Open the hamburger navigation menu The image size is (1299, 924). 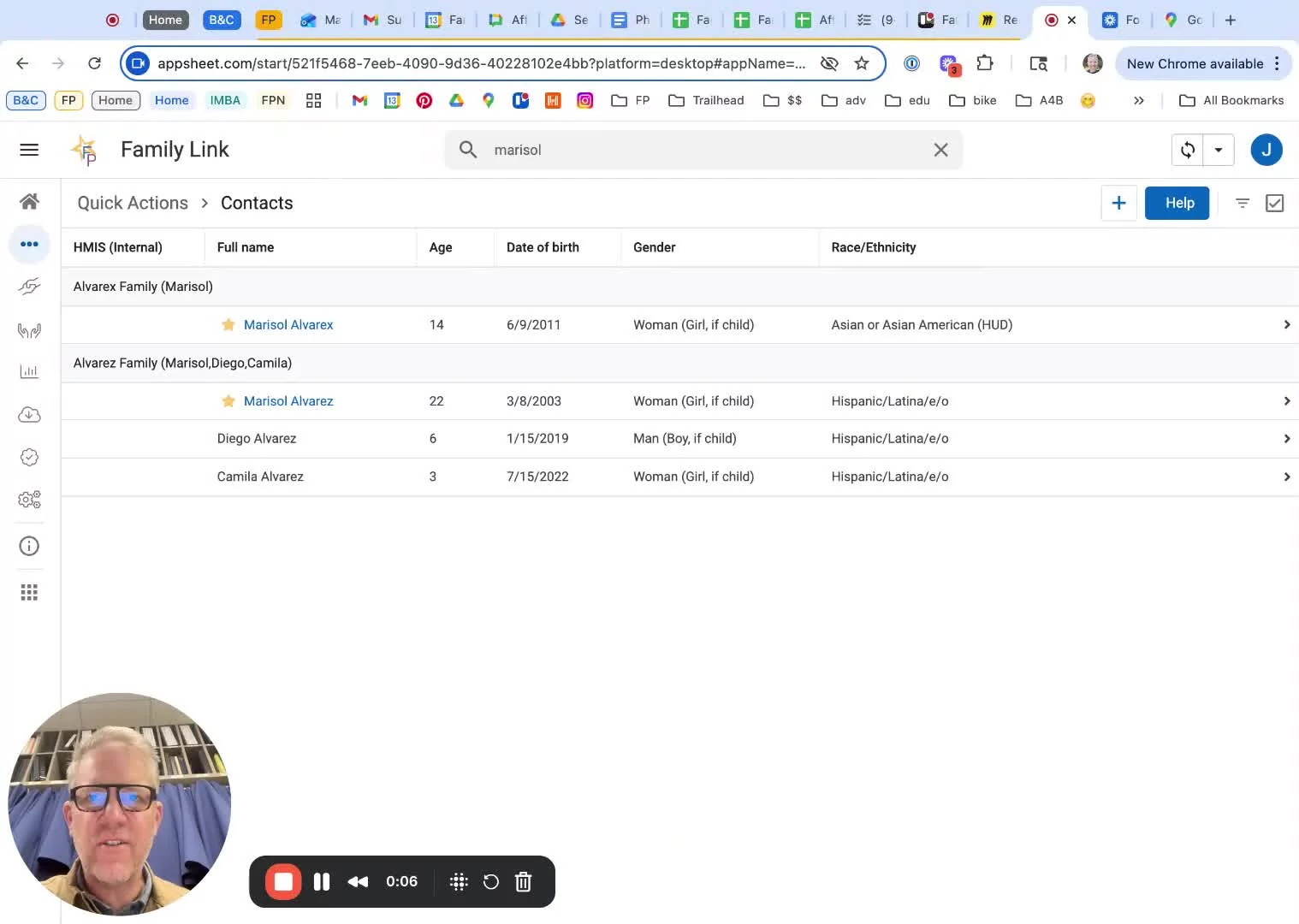pos(29,150)
